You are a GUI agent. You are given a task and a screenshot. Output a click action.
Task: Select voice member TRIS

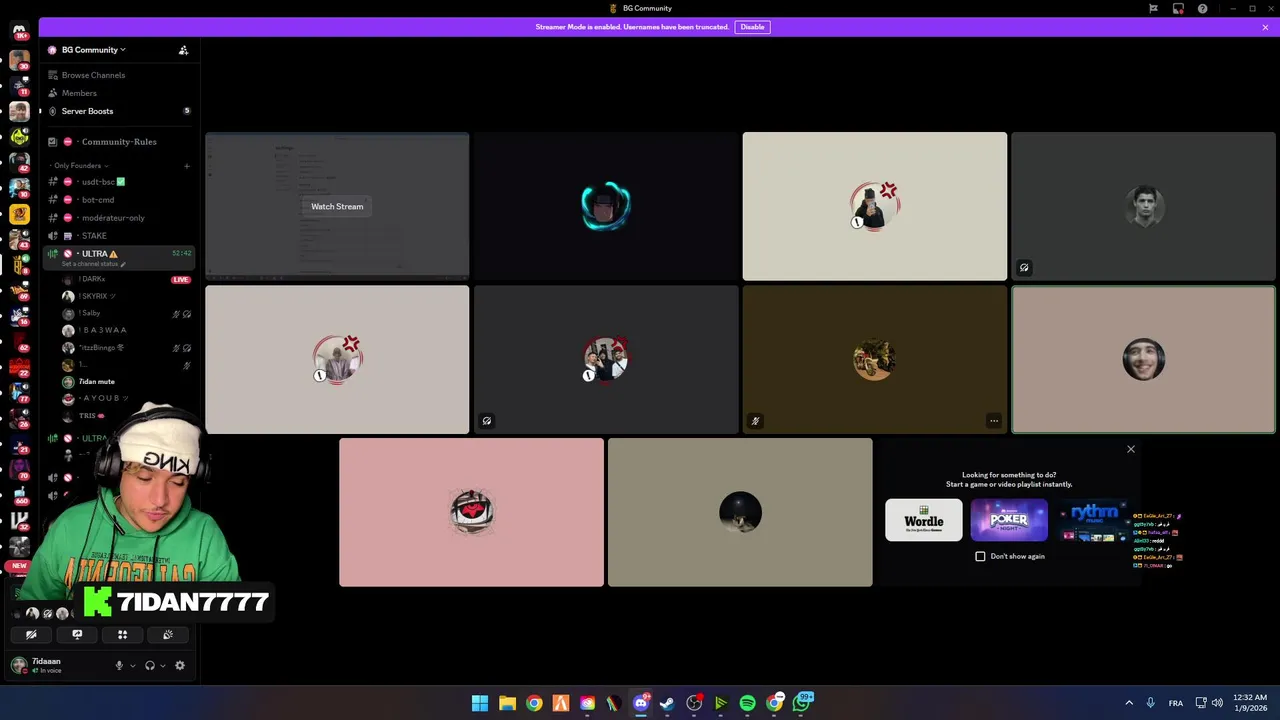click(x=92, y=415)
